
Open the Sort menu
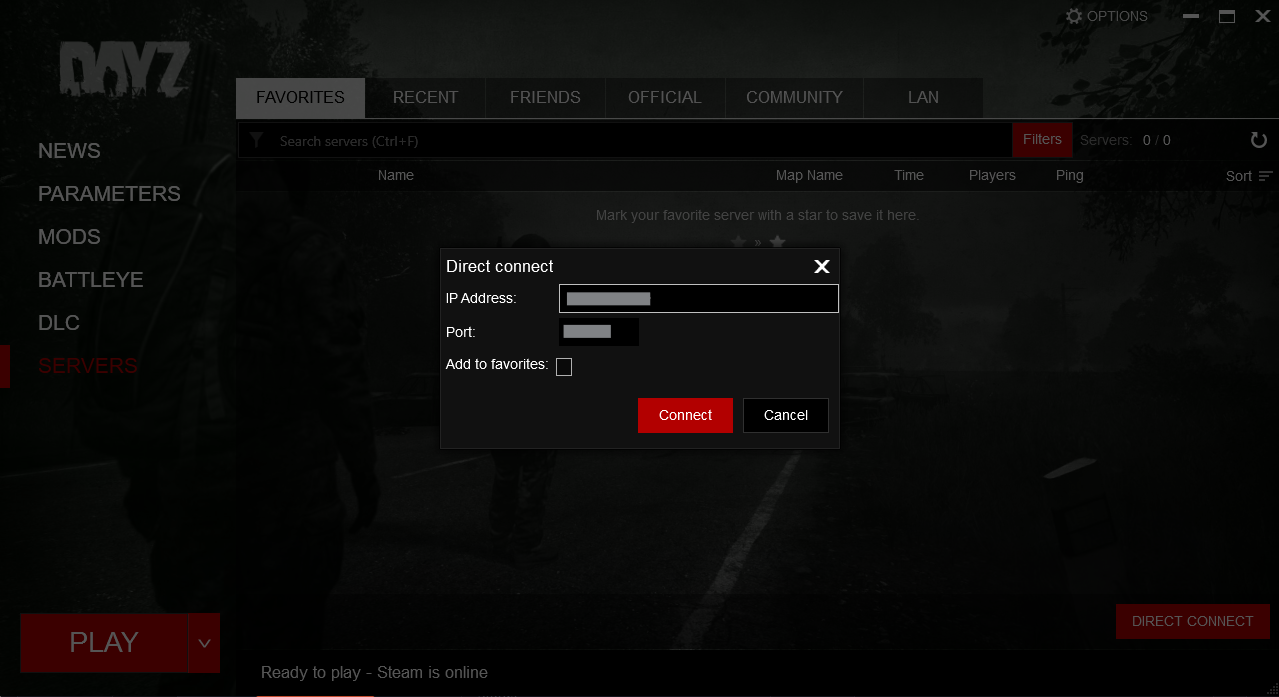click(x=1249, y=176)
